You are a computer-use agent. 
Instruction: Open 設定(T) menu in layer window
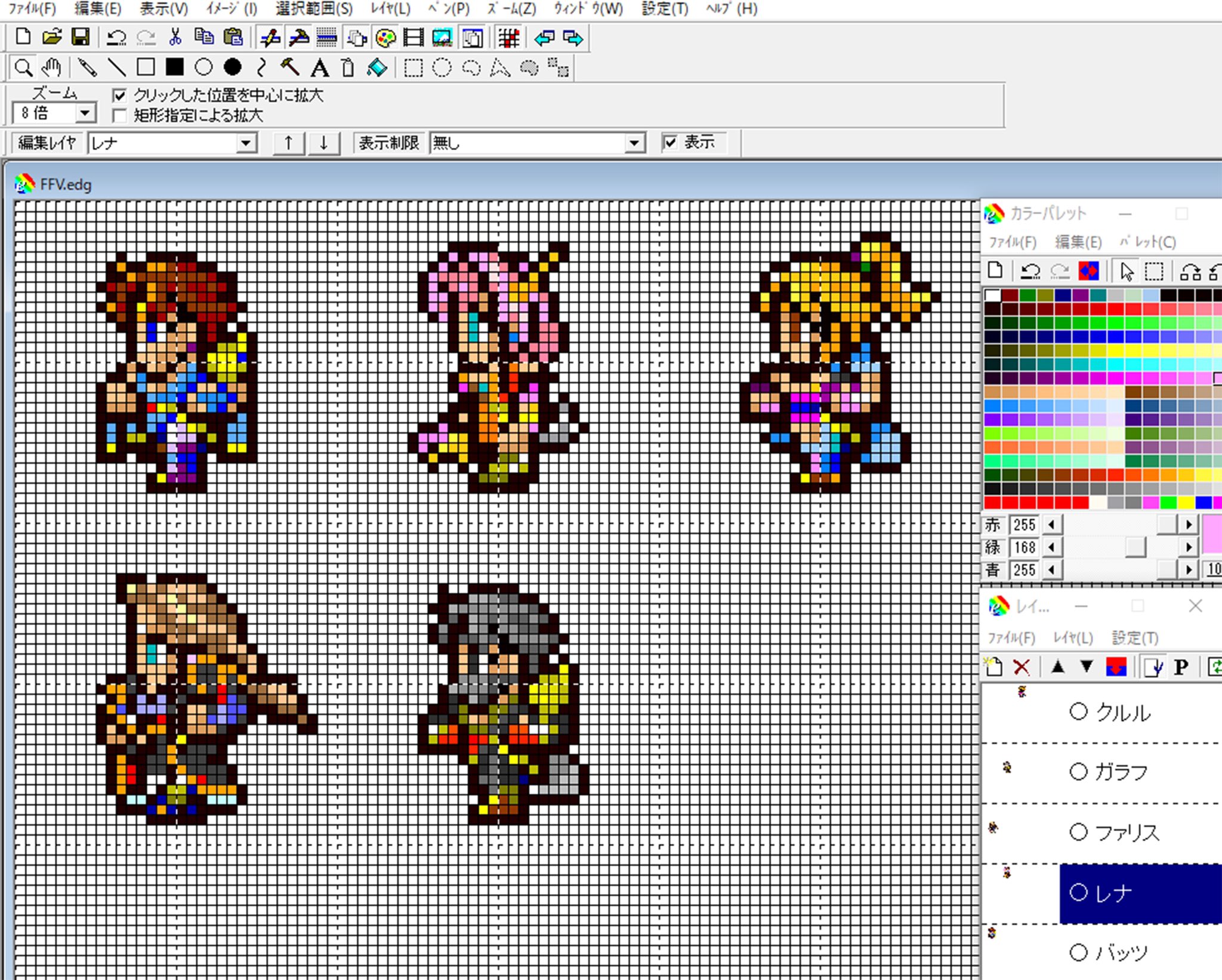pos(1135,637)
